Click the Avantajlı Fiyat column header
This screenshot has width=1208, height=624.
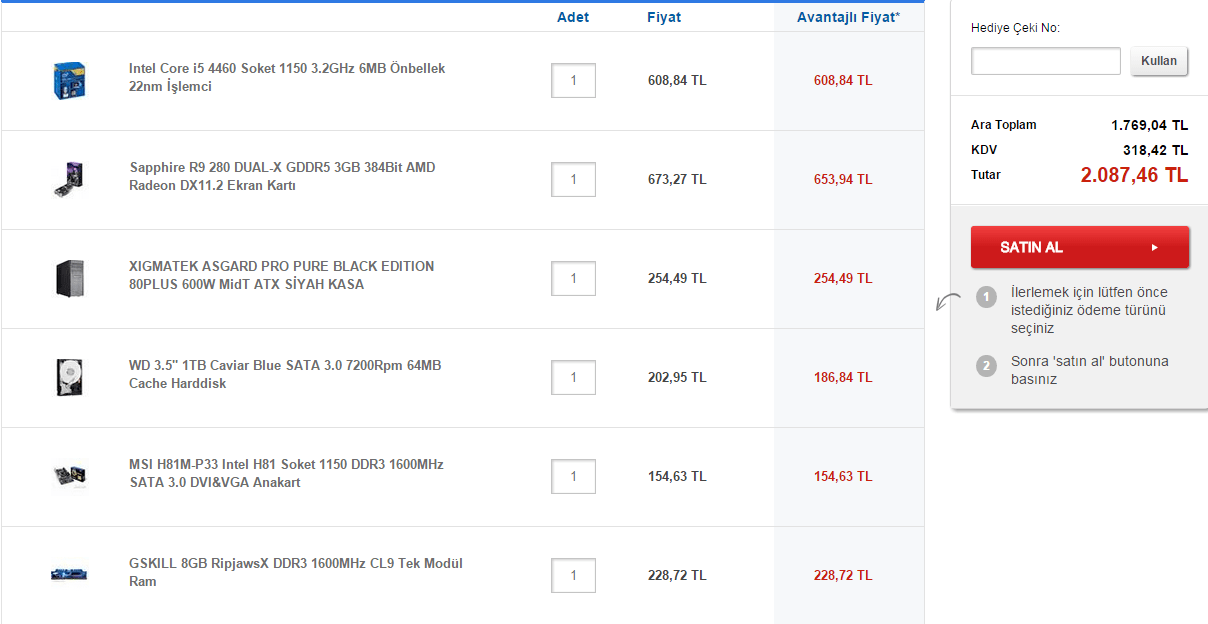848,18
